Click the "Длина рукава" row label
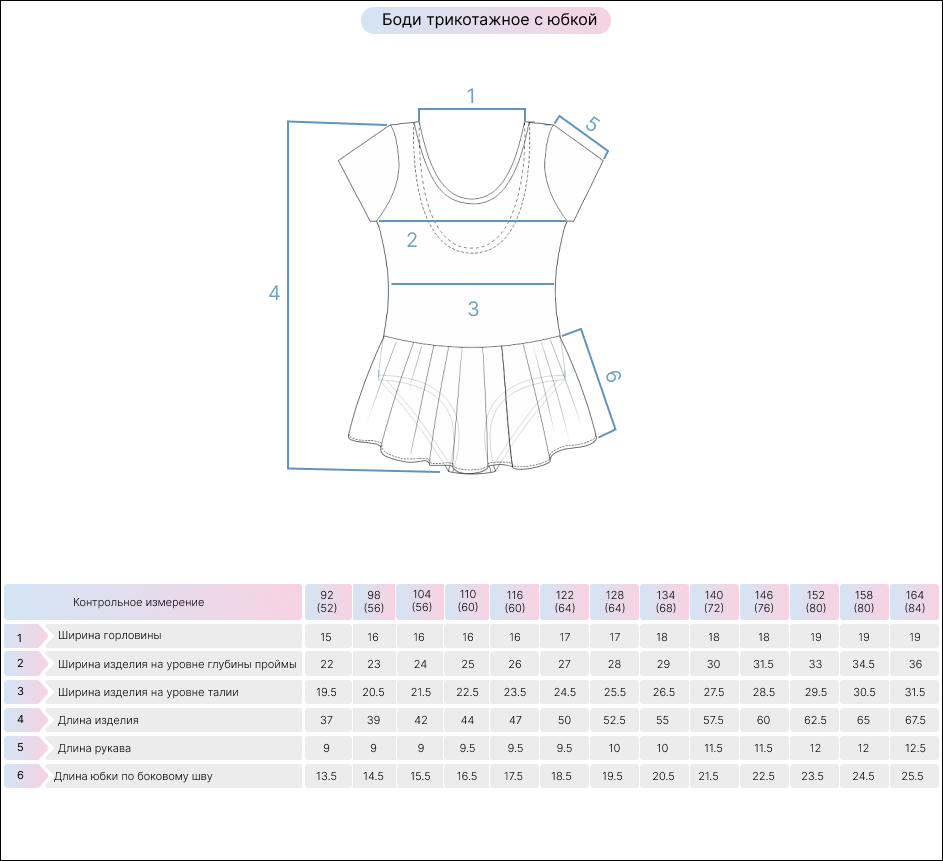943x861 pixels. pyautogui.click(x=94, y=748)
